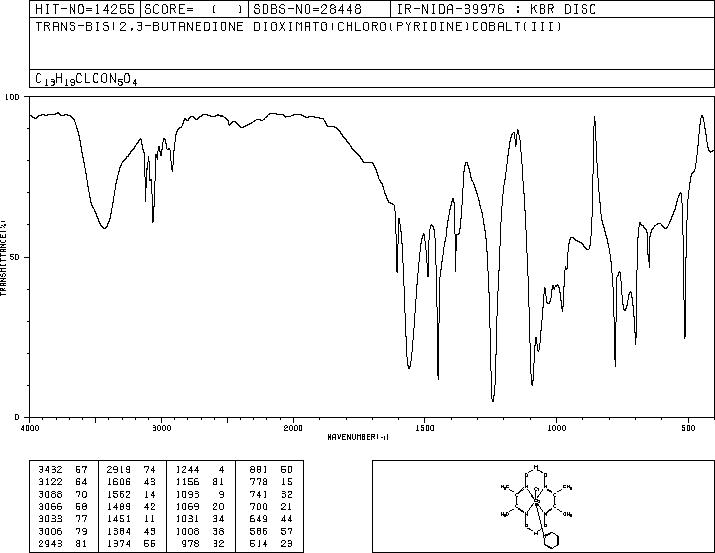Click the HIT-NO=14255 header cell

click(x=85, y=9)
